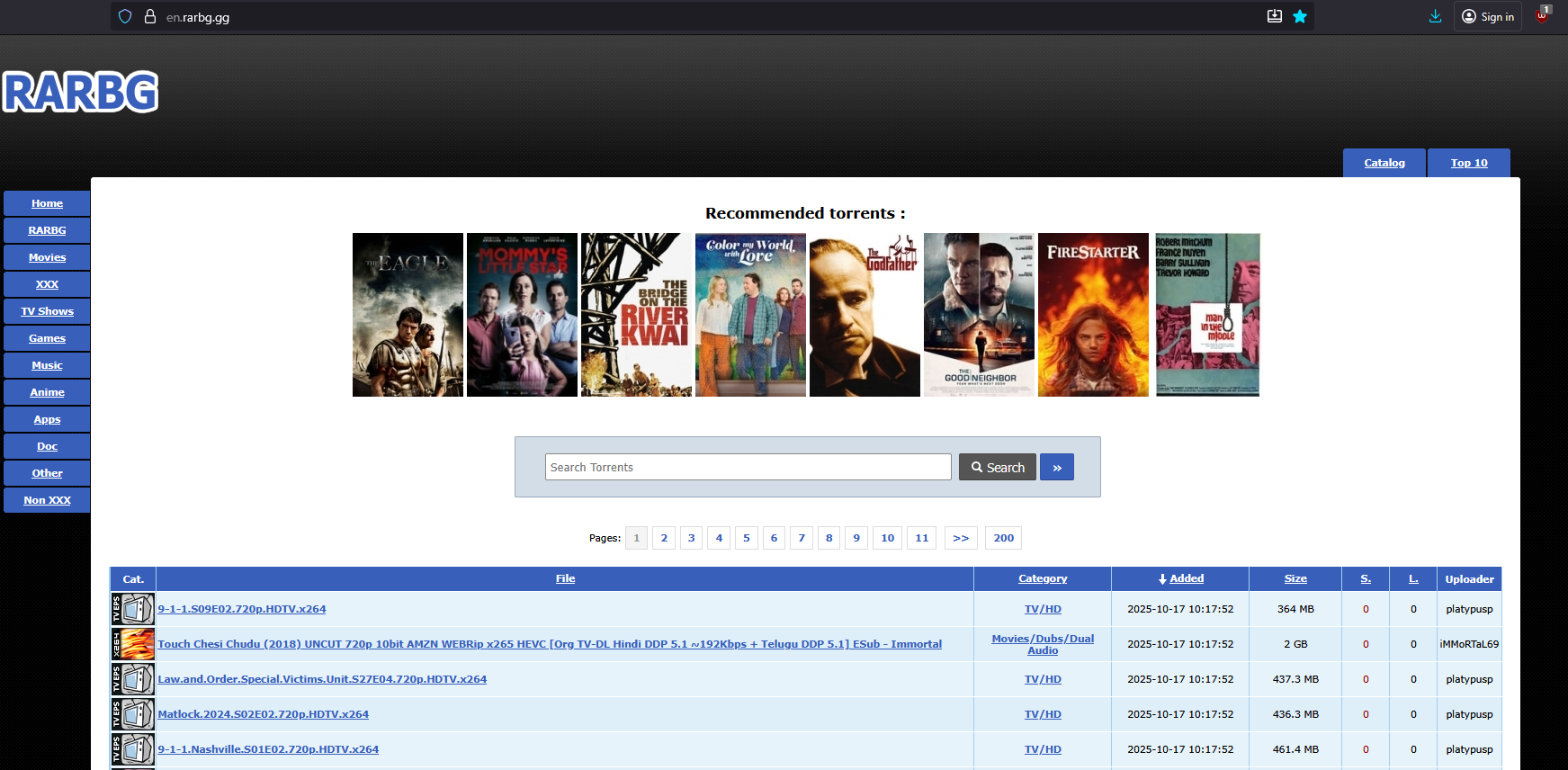The height and width of the screenshot is (770, 1568).
Task: Sort by leechers using the L. header
Action: coord(1413,578)
